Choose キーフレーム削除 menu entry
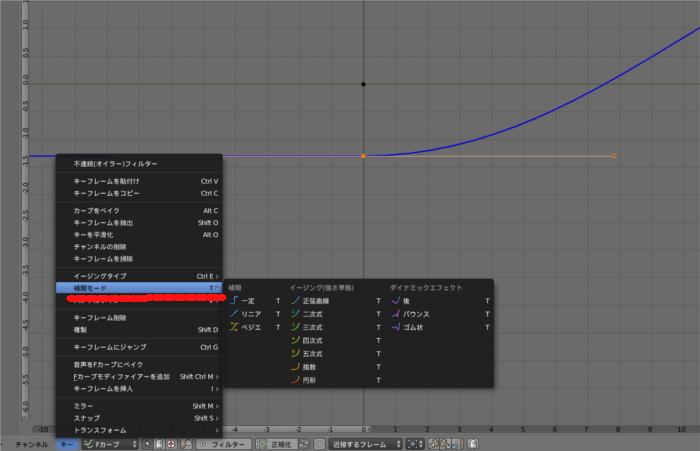The image size is (700, 451). point(139,318)
